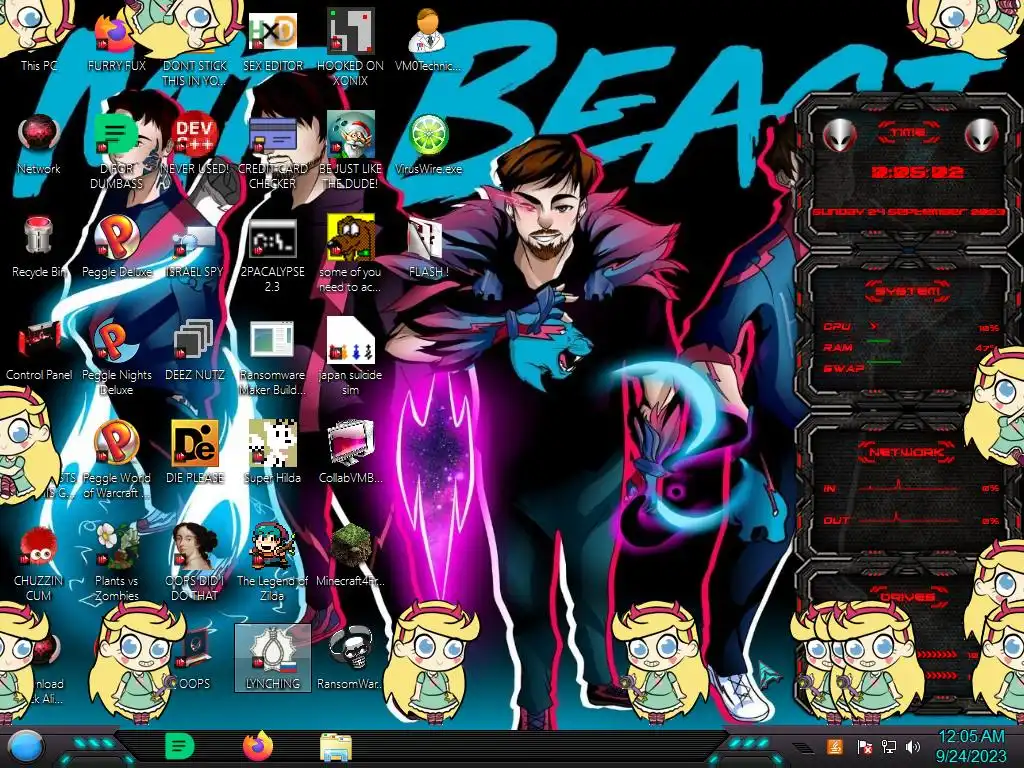Click the Start orb on the taskbar

25,747
